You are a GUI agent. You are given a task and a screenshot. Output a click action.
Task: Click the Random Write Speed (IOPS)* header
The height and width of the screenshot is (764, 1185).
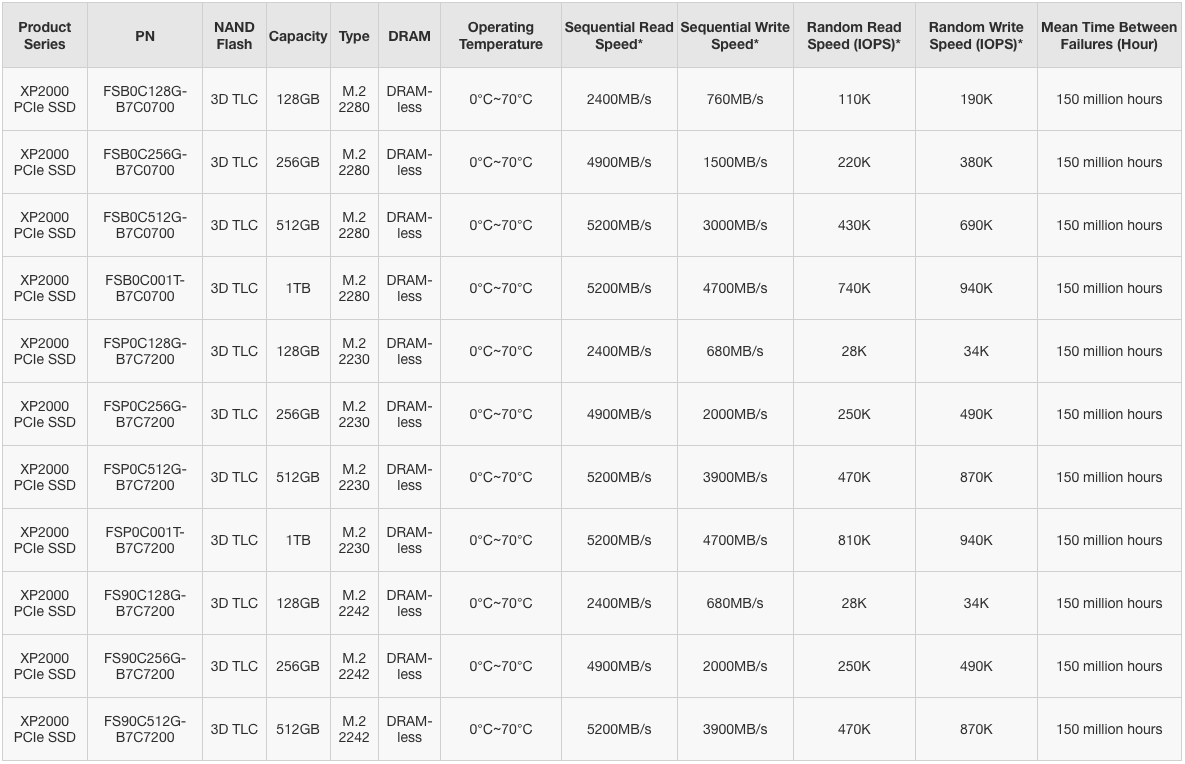pyautogui.click(x=976, y=36)
